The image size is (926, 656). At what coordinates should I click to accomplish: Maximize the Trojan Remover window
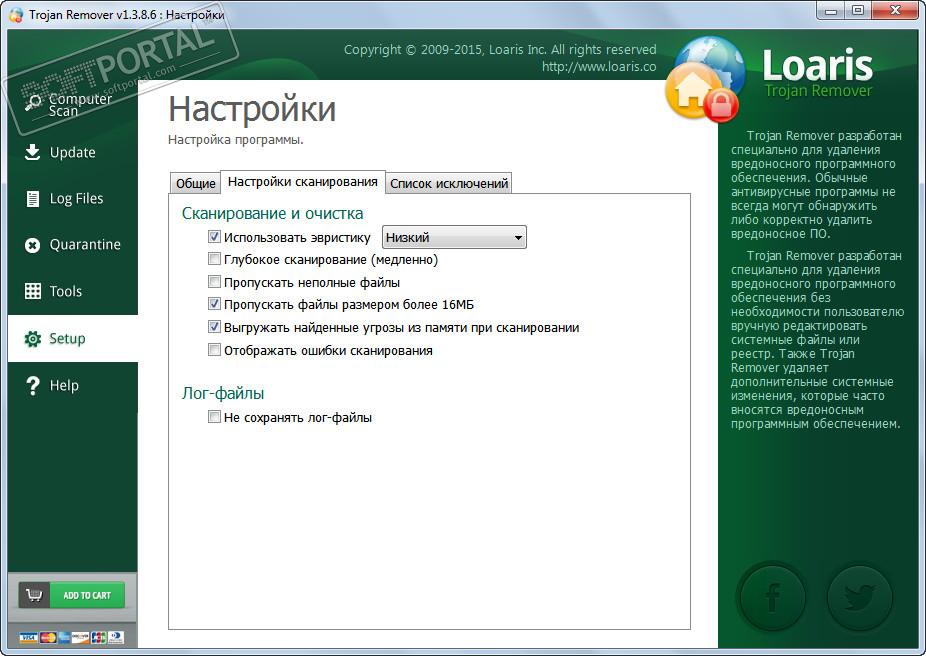858,11
